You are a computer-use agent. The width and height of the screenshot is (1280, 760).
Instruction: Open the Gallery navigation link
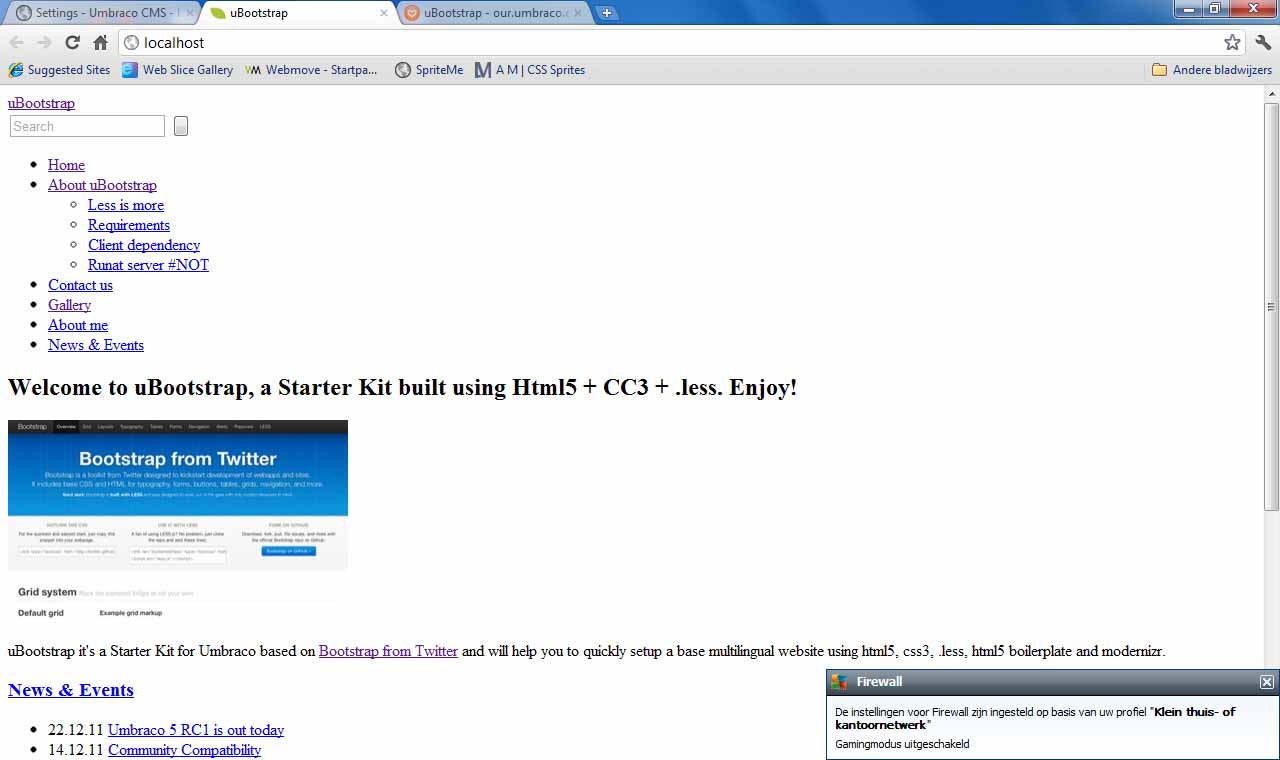[69, 305]
